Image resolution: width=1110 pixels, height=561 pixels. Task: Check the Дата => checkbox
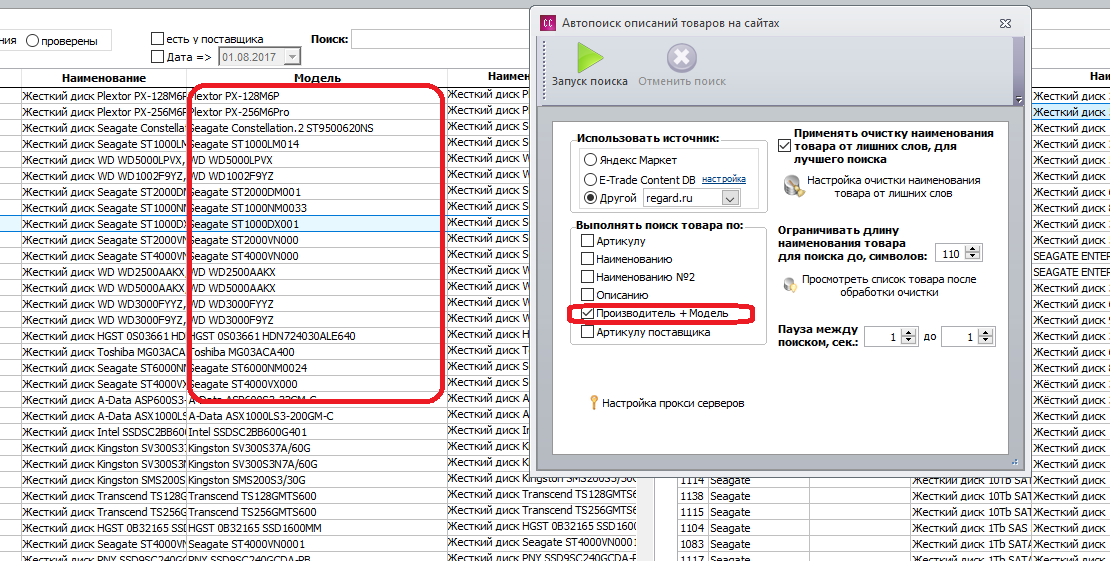pos(157,57)
